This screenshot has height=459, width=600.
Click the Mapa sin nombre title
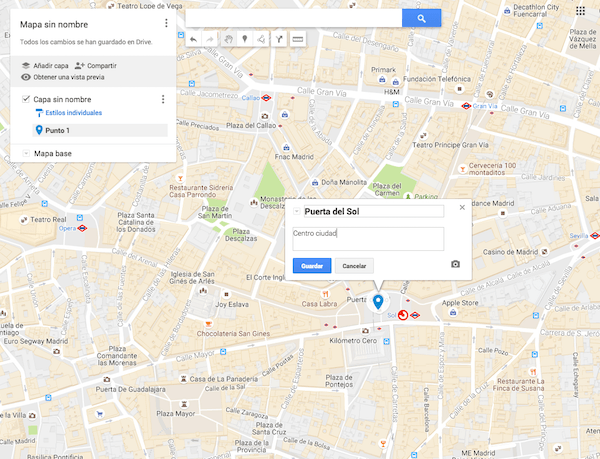[54, 24]
